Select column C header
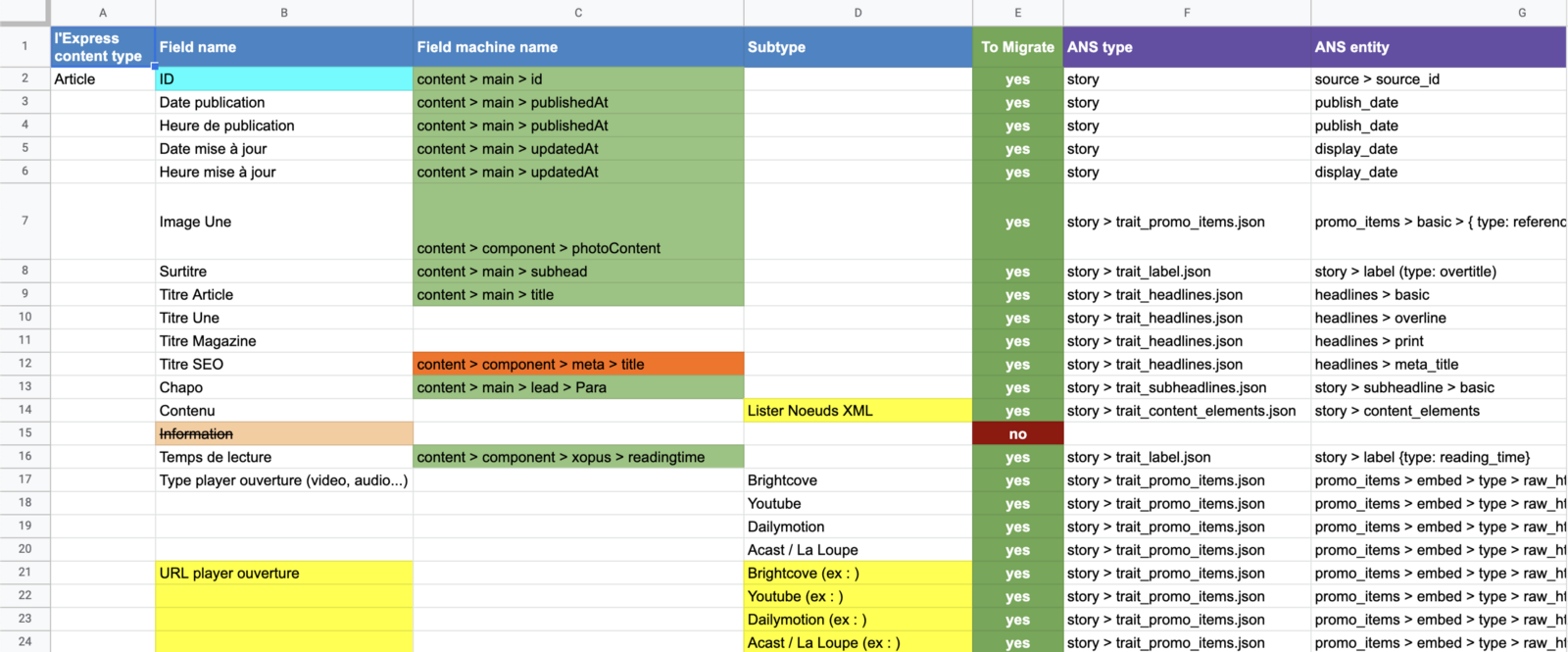The height and width of the screenshot is (652, 1568). click(578, 13)
